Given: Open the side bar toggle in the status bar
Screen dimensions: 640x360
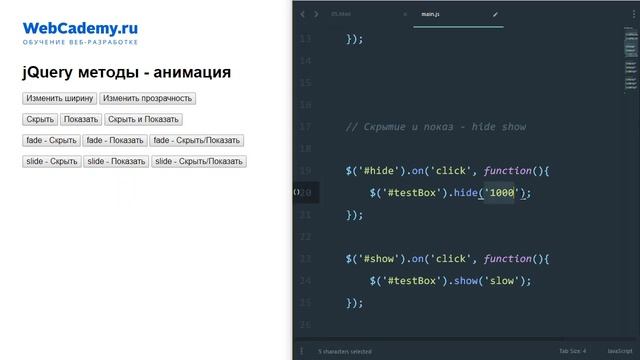Looking at the screenshot, I should [302, 351].
